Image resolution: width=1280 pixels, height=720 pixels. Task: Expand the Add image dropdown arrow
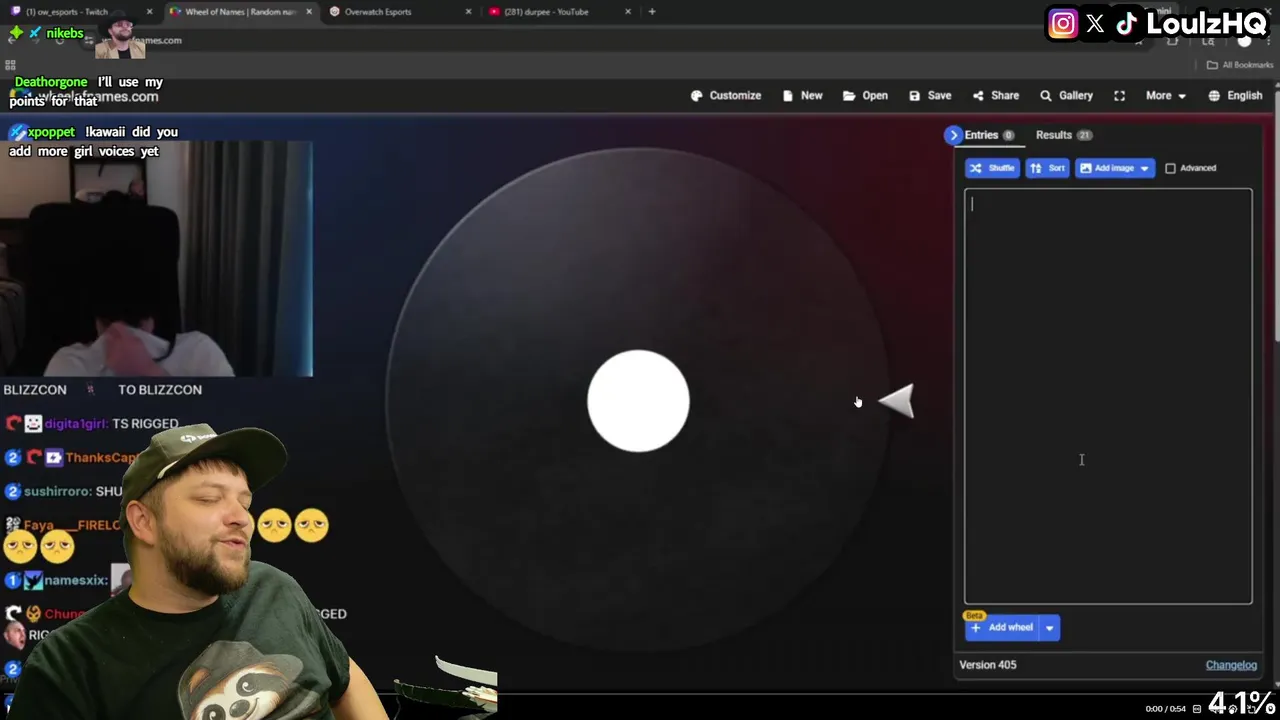pos(1145,168)
